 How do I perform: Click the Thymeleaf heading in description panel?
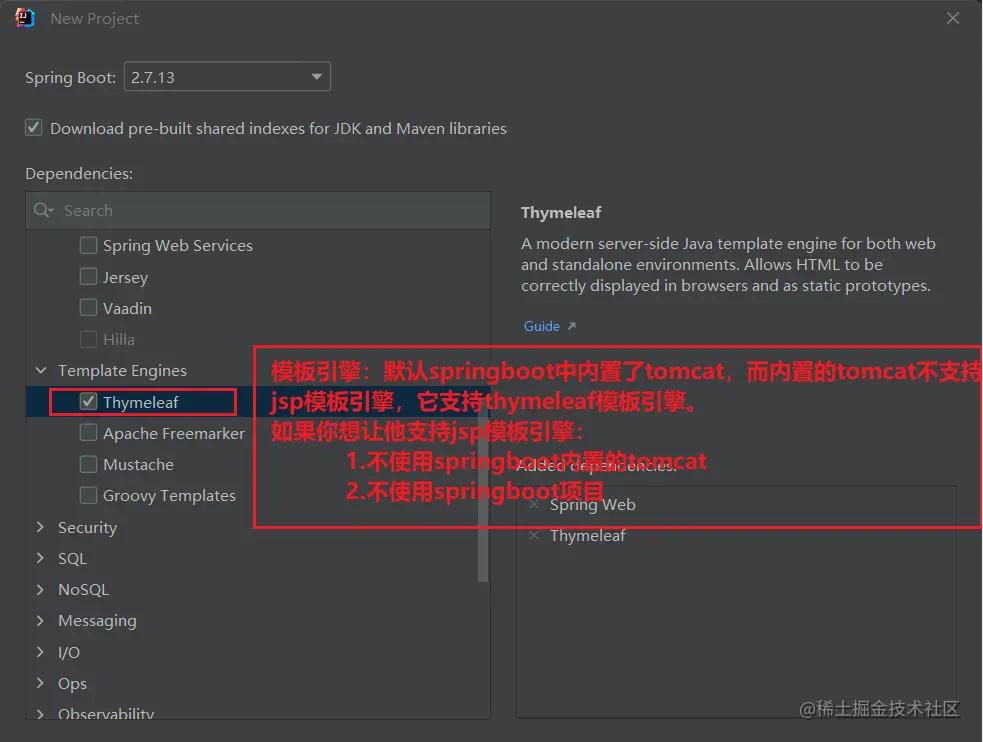561,213
